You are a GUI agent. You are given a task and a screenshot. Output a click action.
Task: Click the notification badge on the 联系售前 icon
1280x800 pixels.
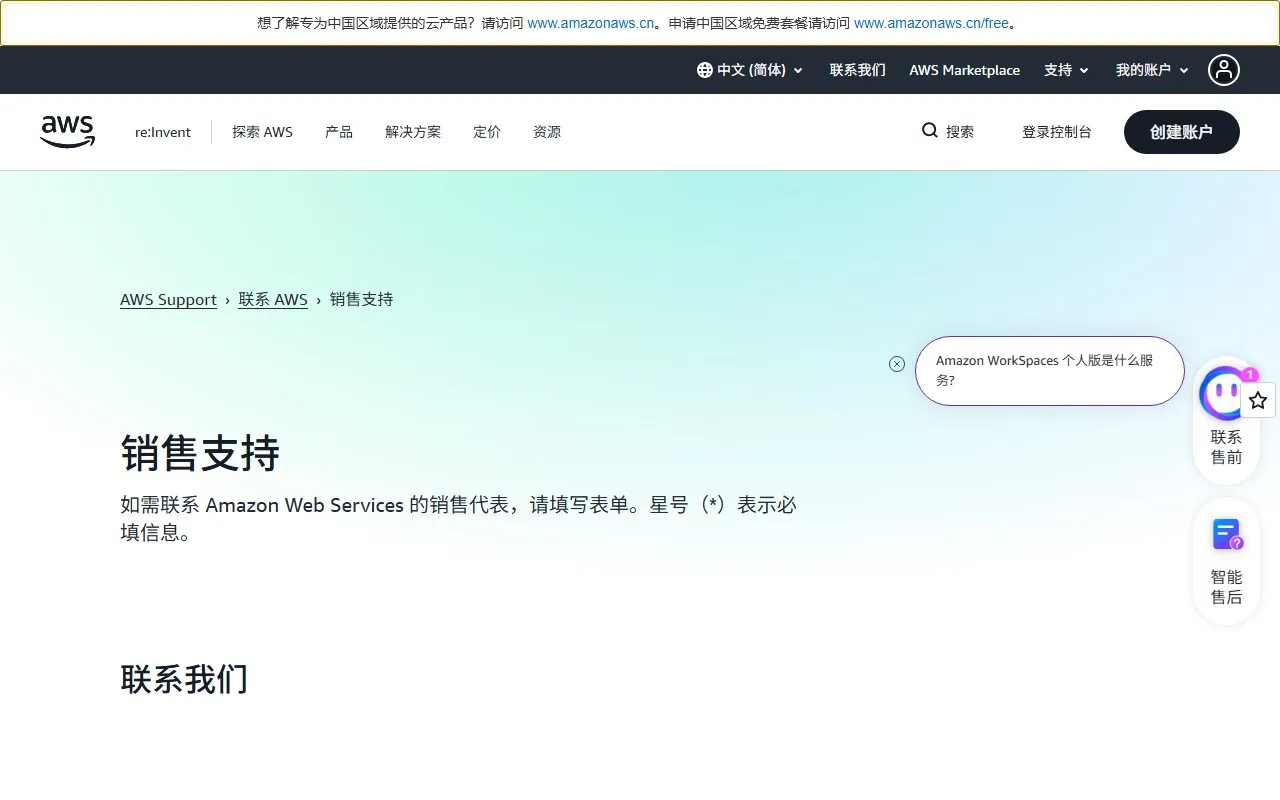click(1250, 375)
